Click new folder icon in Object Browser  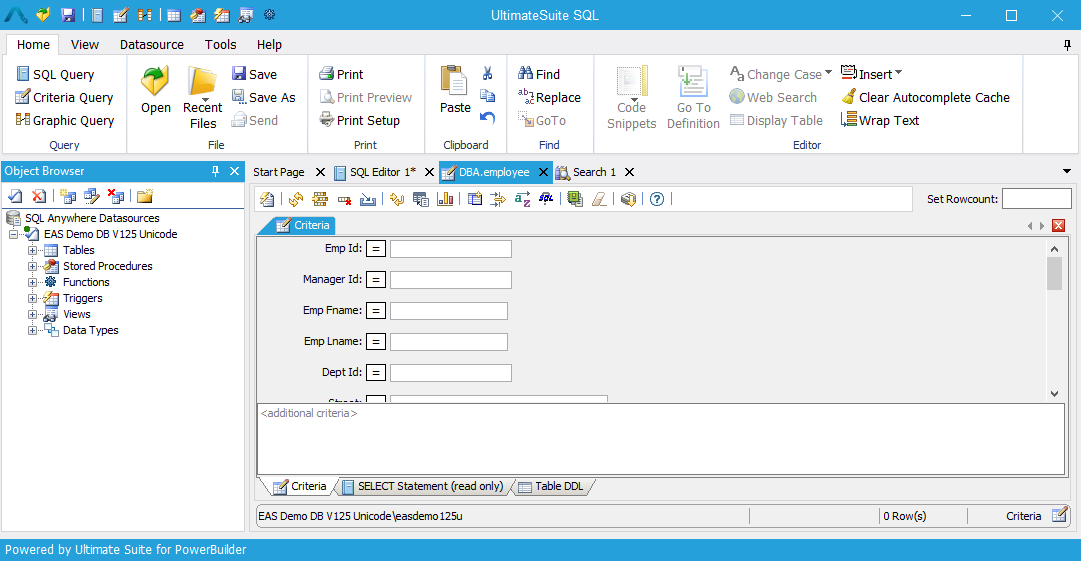coord(145,196)
